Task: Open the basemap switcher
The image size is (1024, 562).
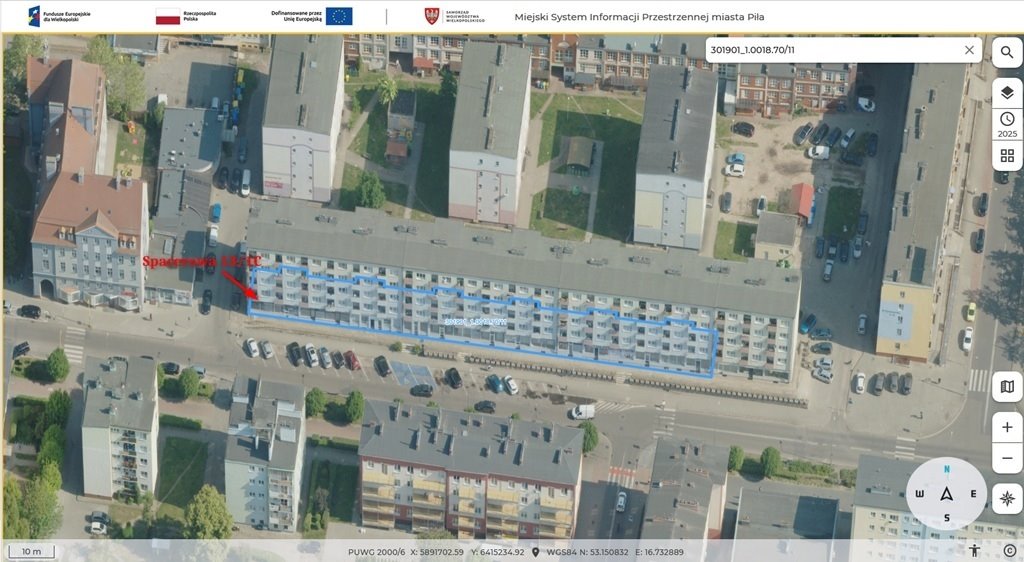Action: 1007,386
